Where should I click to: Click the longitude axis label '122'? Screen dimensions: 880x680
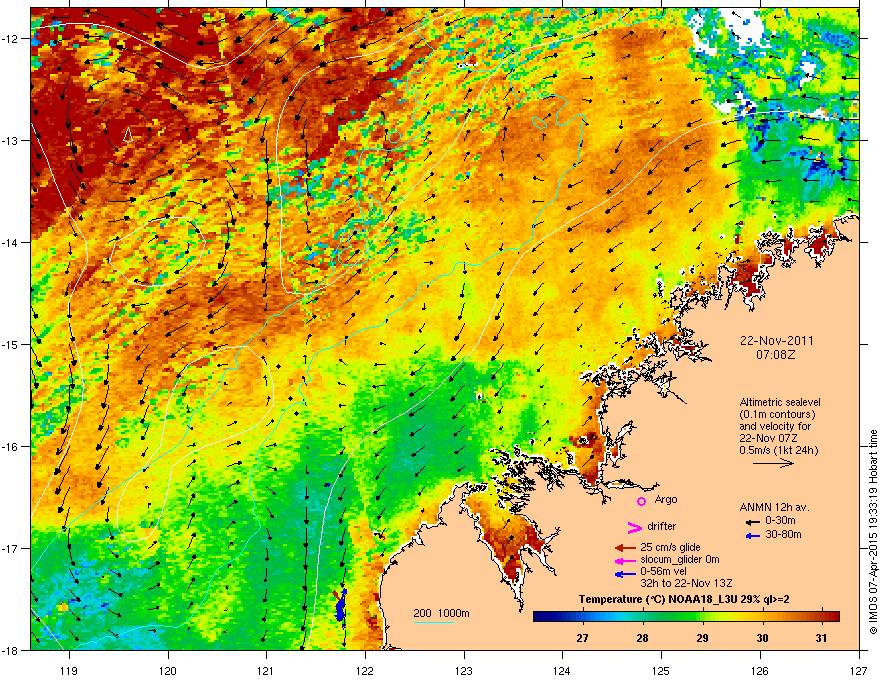pos(365,670)
